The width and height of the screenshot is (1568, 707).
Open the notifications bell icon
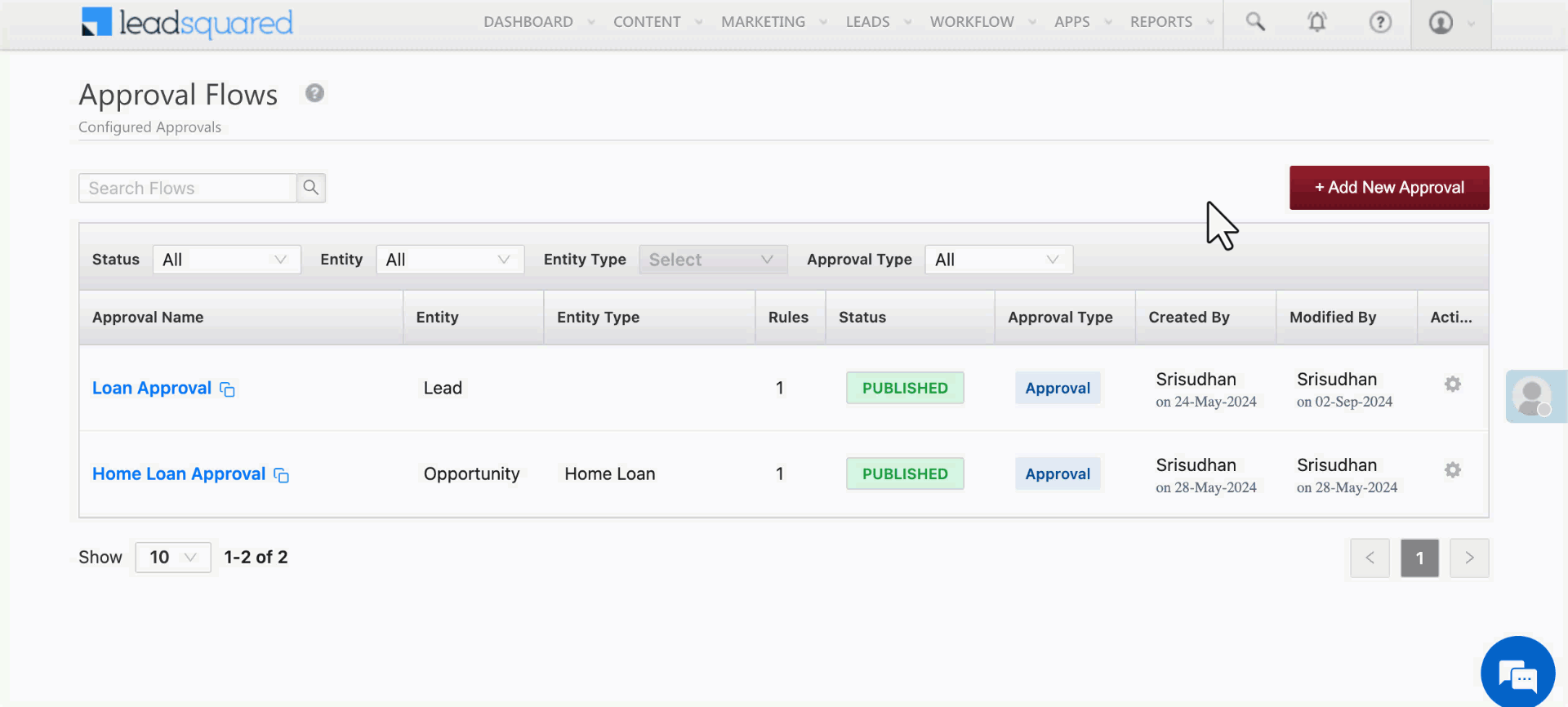[x=1317, y=22]
